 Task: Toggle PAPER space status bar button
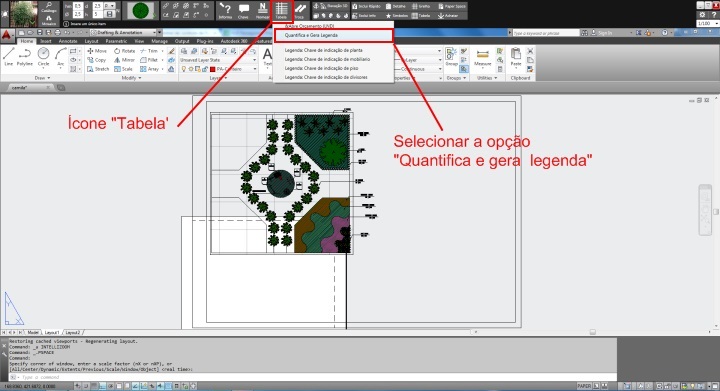tap(584, 386)
